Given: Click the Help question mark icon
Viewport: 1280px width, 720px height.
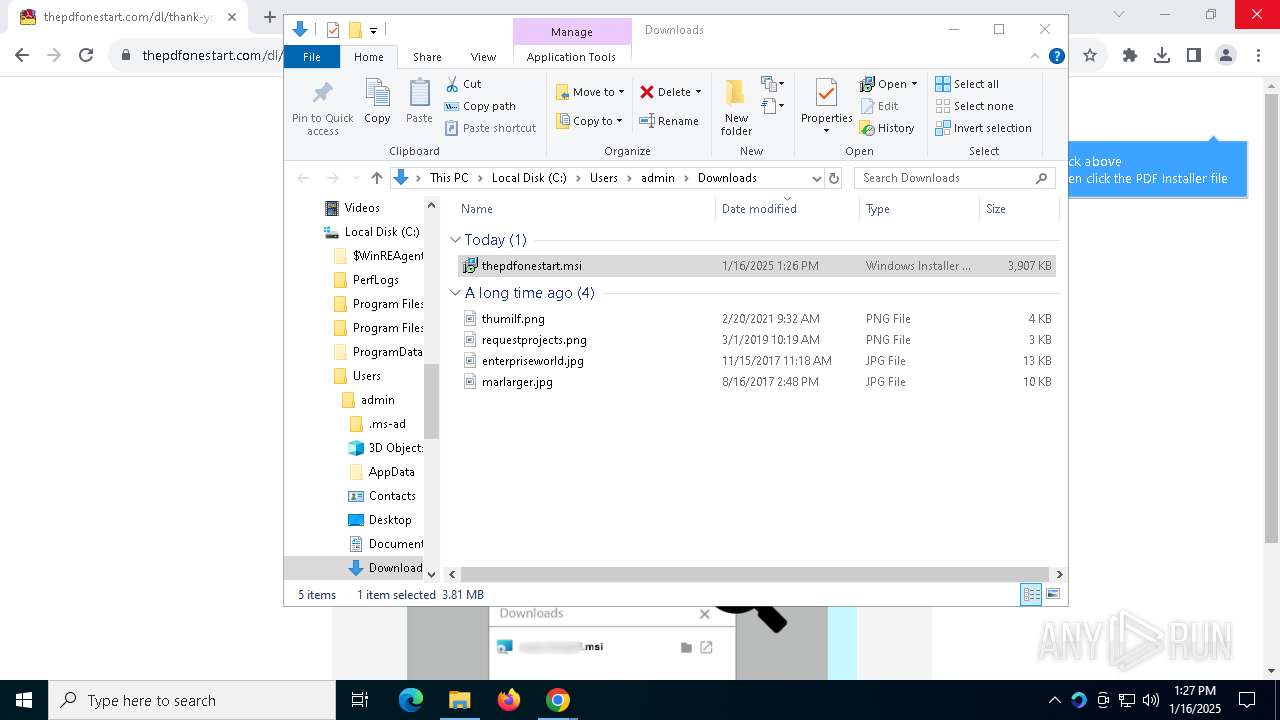Looking at the screenshot, I should (x=1056, y=57).
